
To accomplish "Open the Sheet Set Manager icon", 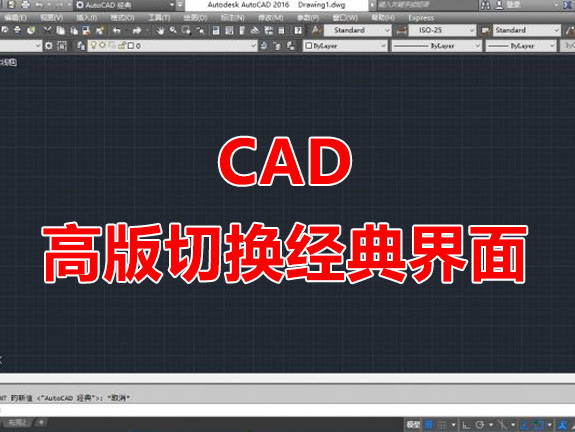I will coord(255,30).
